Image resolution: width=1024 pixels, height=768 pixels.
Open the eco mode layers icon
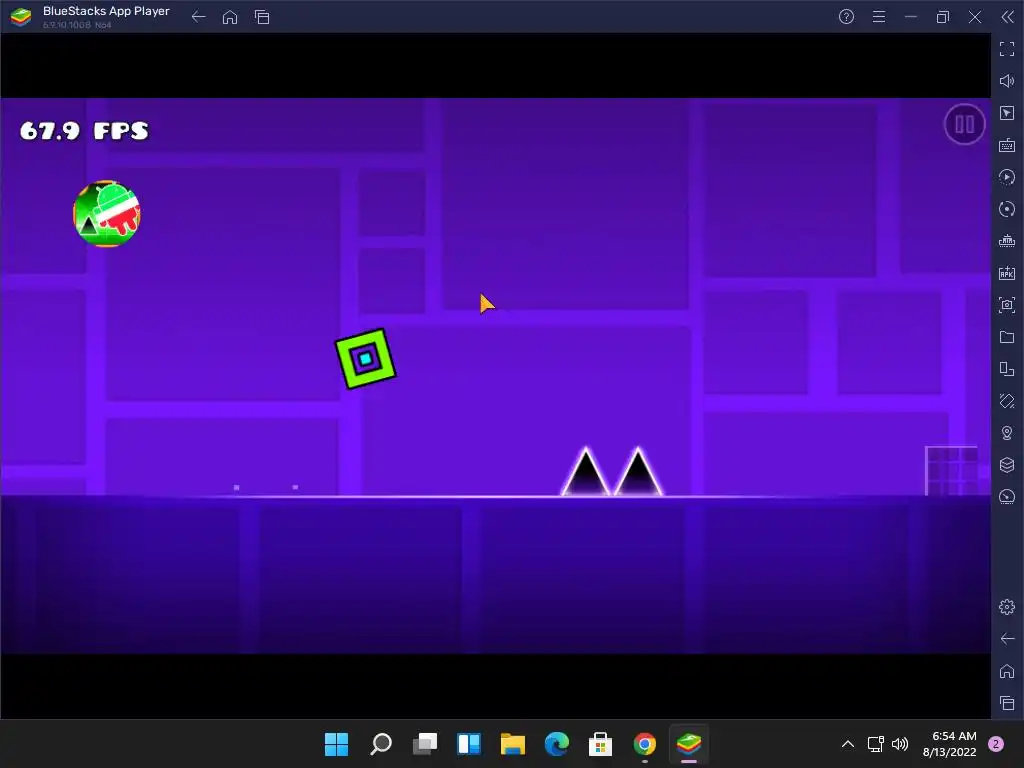tap(1007, 465)
